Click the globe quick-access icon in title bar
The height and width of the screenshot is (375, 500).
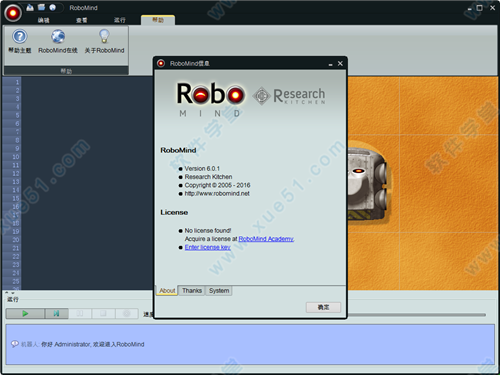point(52,7)
